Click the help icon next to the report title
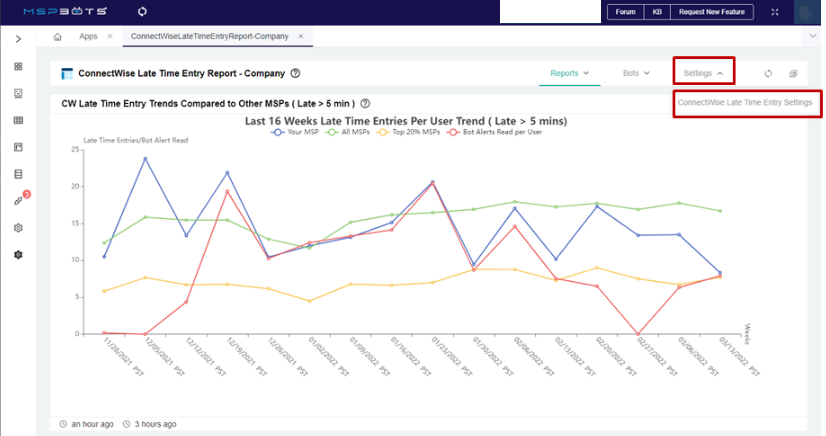826x436 pixels. [x=296, y=73]
